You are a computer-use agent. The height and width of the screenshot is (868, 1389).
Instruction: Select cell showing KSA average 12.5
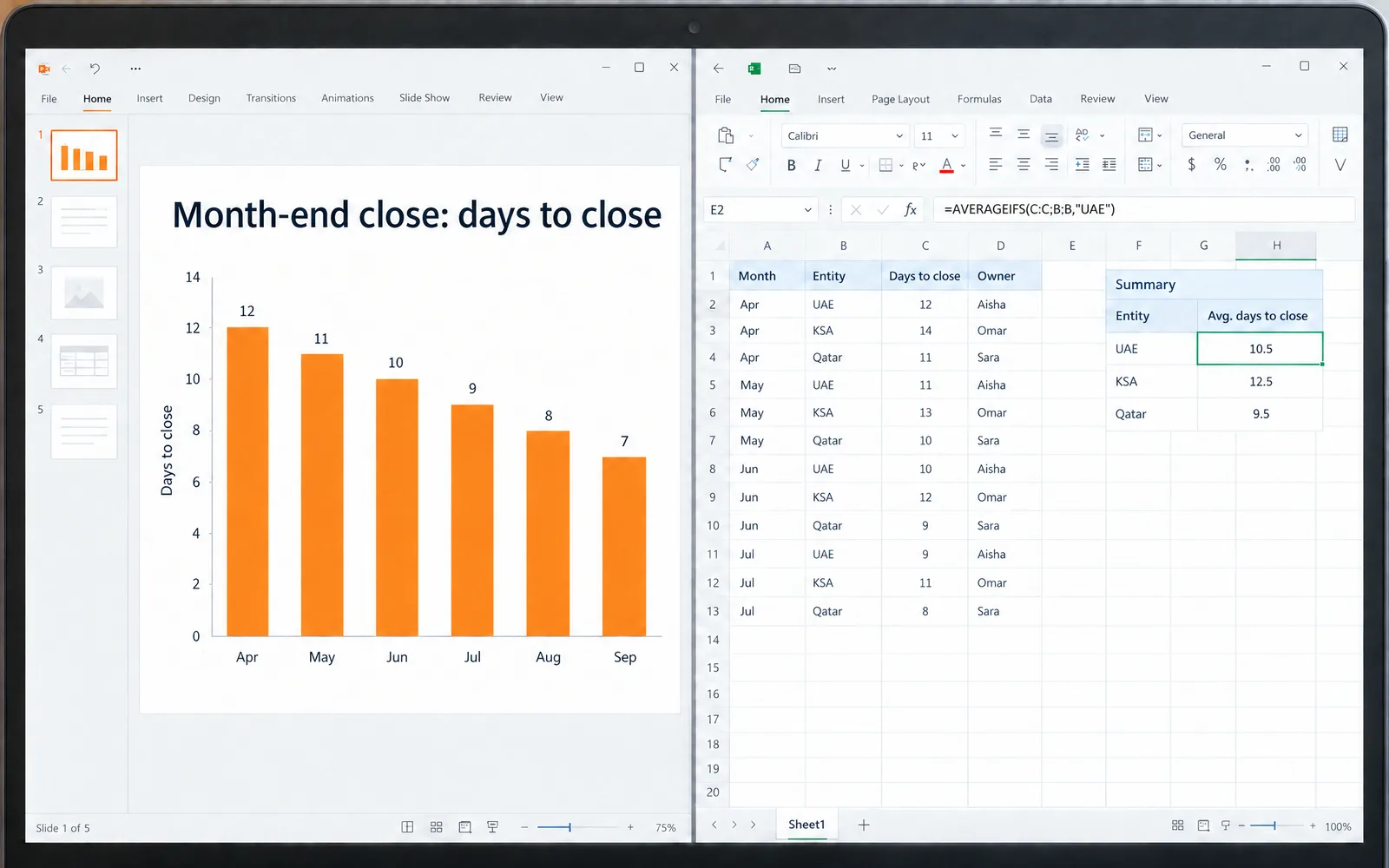tap(1260, 381)
